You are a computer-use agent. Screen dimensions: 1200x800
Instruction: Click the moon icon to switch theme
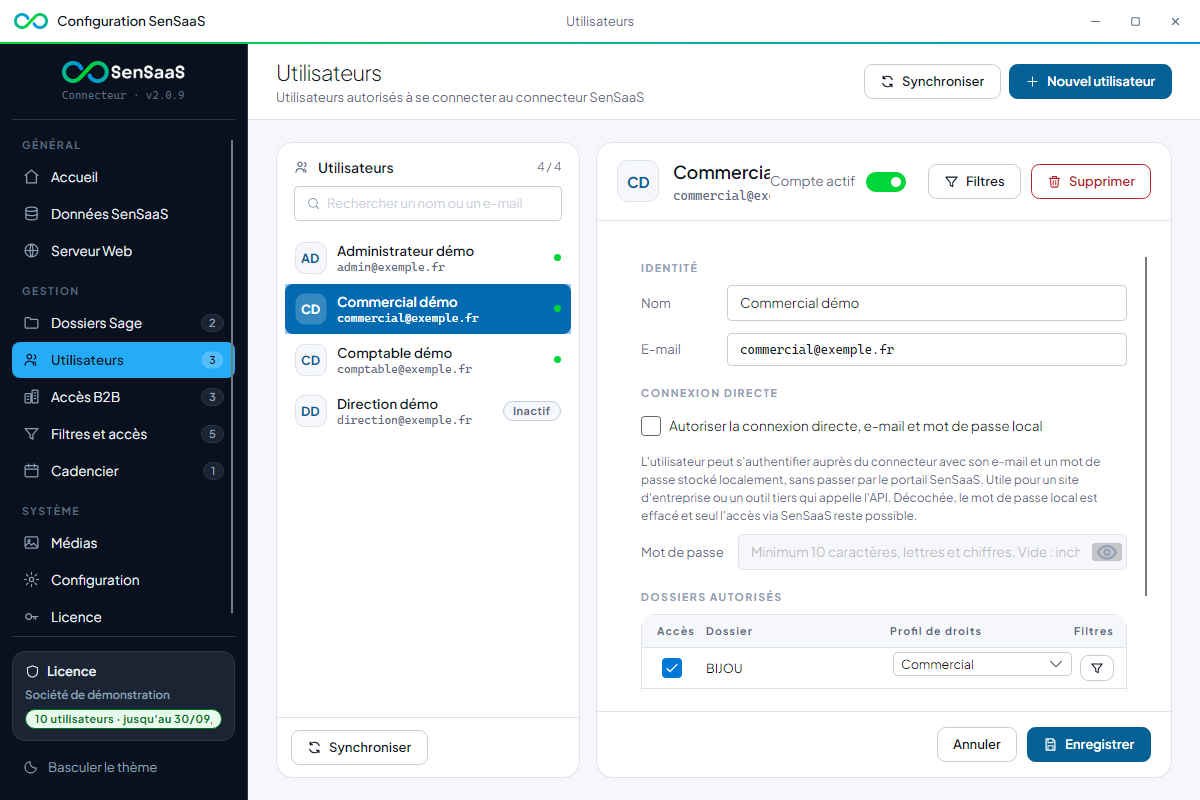(32, 767)
